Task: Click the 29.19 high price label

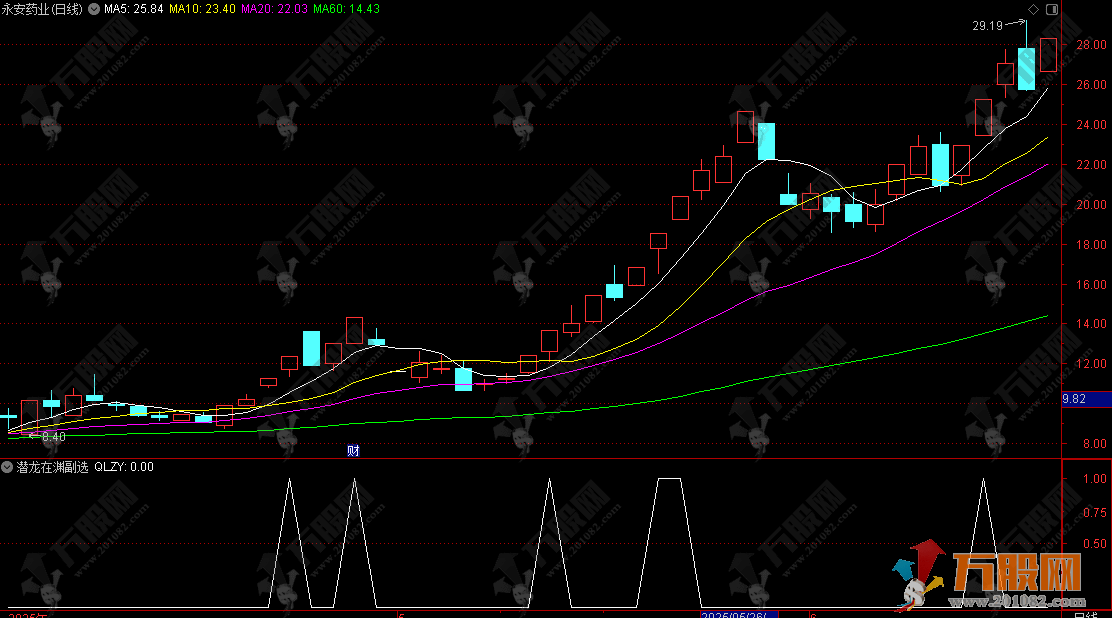Action: coord(987,26)
